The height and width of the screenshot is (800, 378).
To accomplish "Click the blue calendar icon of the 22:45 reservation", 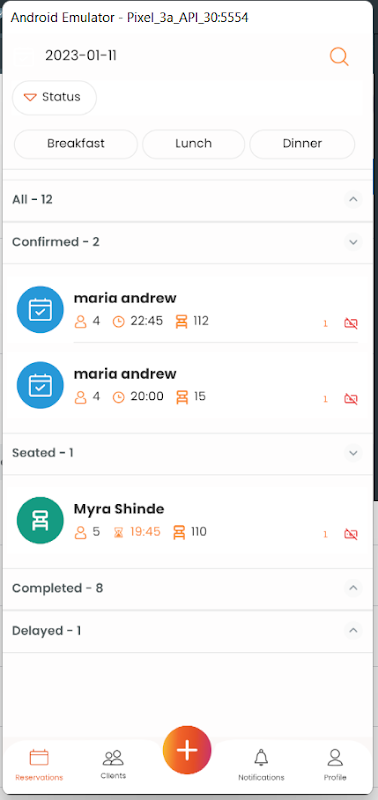I will pyautogui.click(x=40, y=310).
